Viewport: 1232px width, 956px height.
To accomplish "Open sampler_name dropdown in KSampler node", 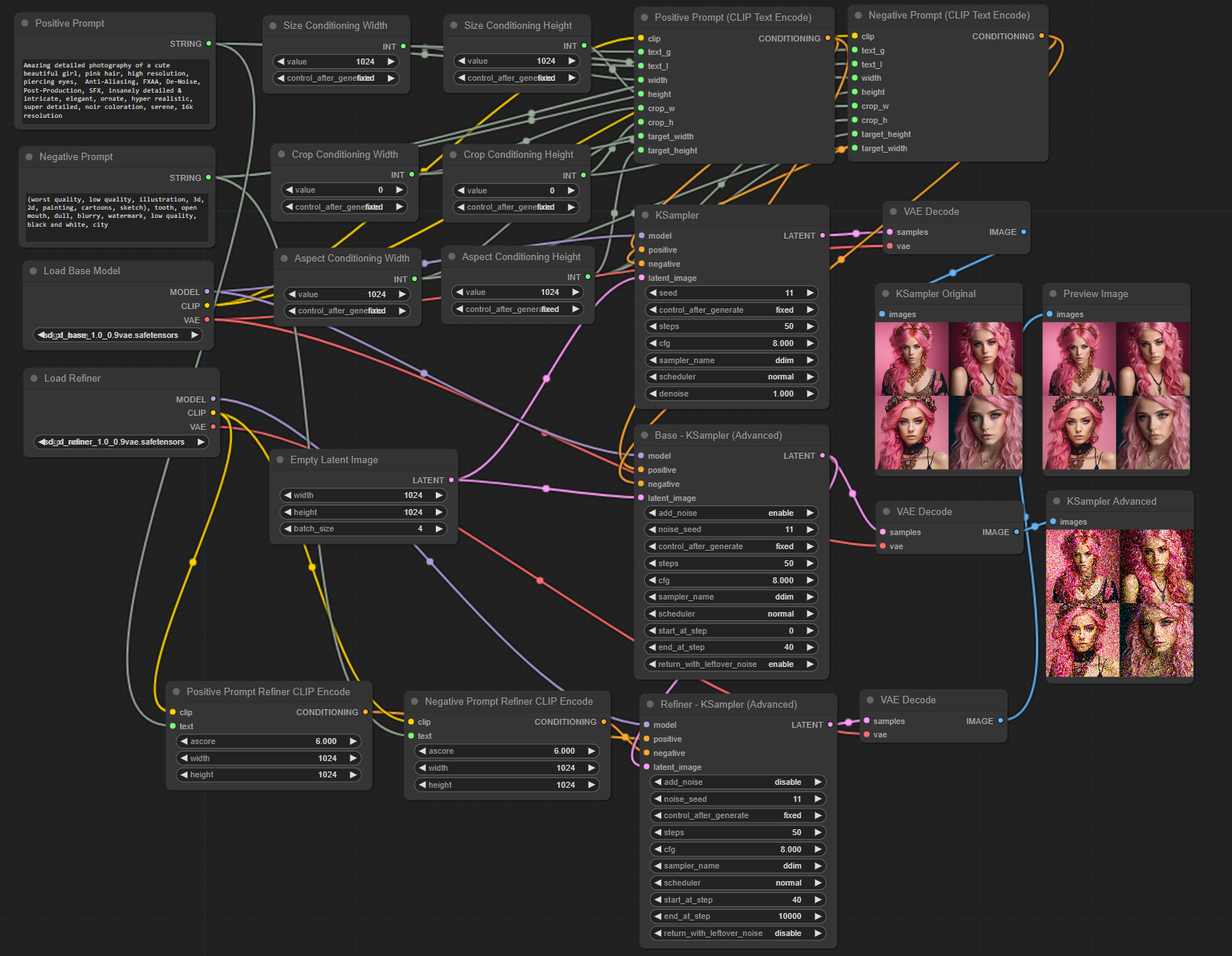I will (x=732, y=360).
